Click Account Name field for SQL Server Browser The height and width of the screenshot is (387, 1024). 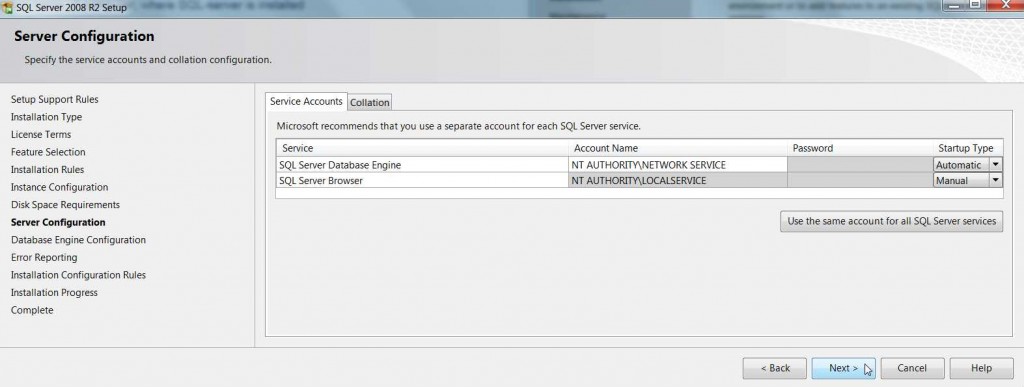tap(678, 181)
